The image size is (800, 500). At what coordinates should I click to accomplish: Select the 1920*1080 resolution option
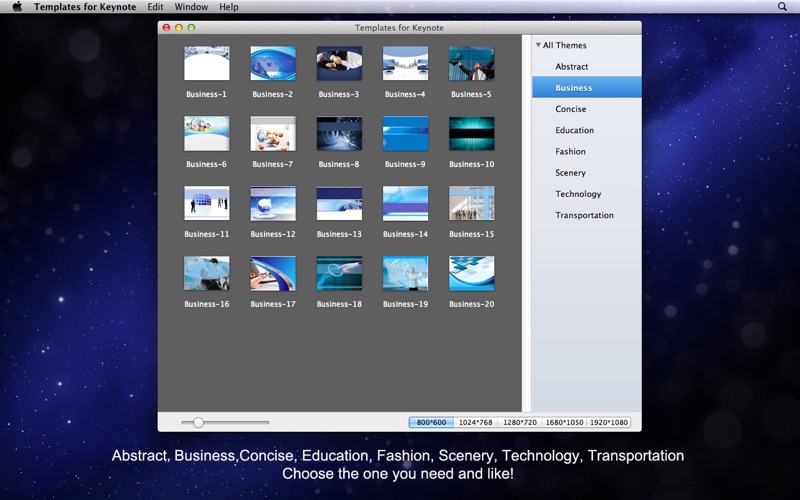coord(609,422)
